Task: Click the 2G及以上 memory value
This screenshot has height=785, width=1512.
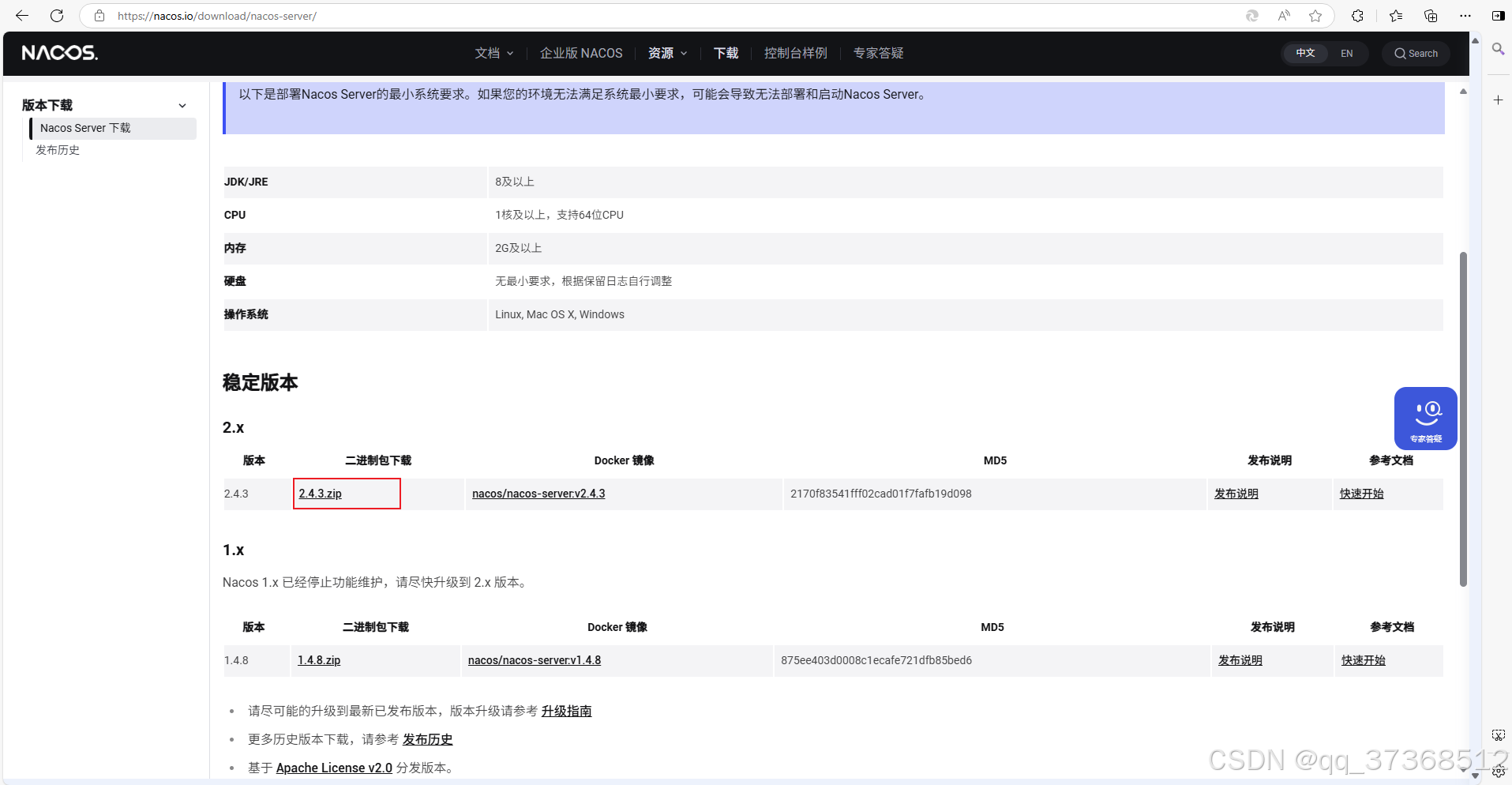Action: coord(519,248)
